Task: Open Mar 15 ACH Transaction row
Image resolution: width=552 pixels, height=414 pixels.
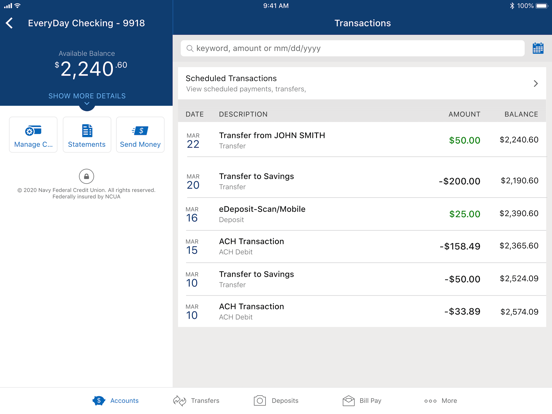Action: 362,246
